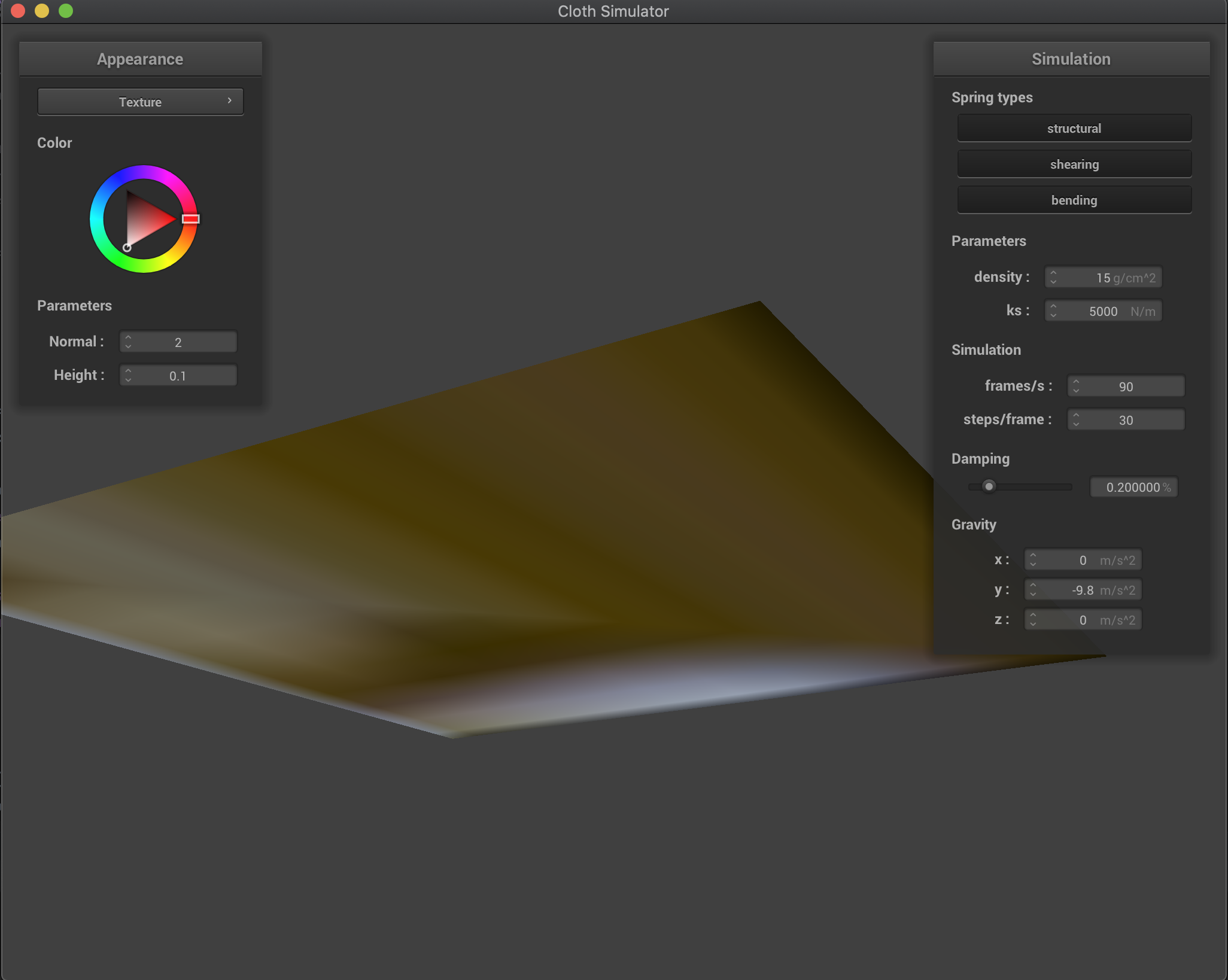Click the gravity y stepper arrows
The width and height of the screenshot is (1228, 980).
[x=1033, y=589]
